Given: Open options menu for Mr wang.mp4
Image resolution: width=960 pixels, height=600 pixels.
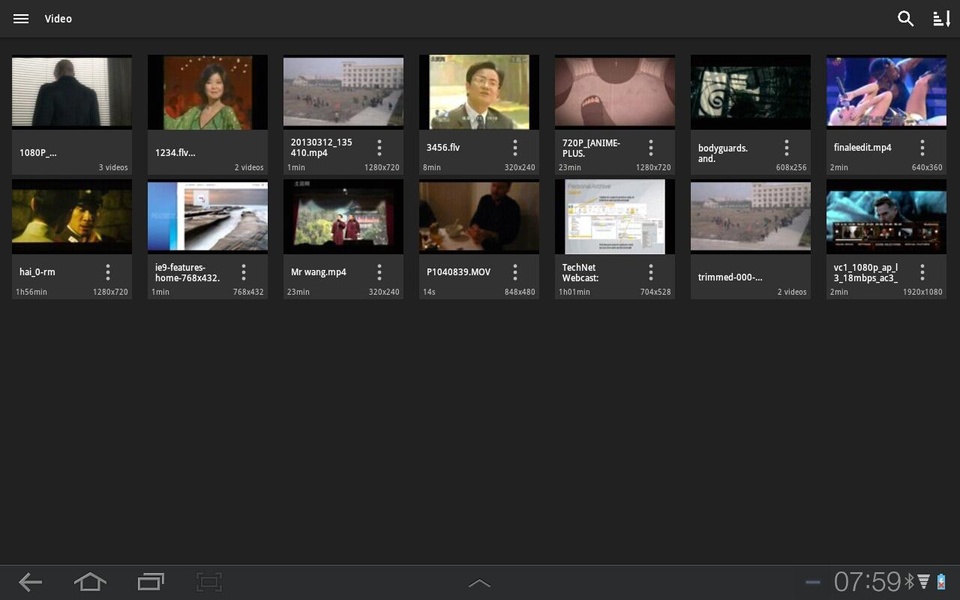Looking at the screenshot, I should click(x=380, y=272).
